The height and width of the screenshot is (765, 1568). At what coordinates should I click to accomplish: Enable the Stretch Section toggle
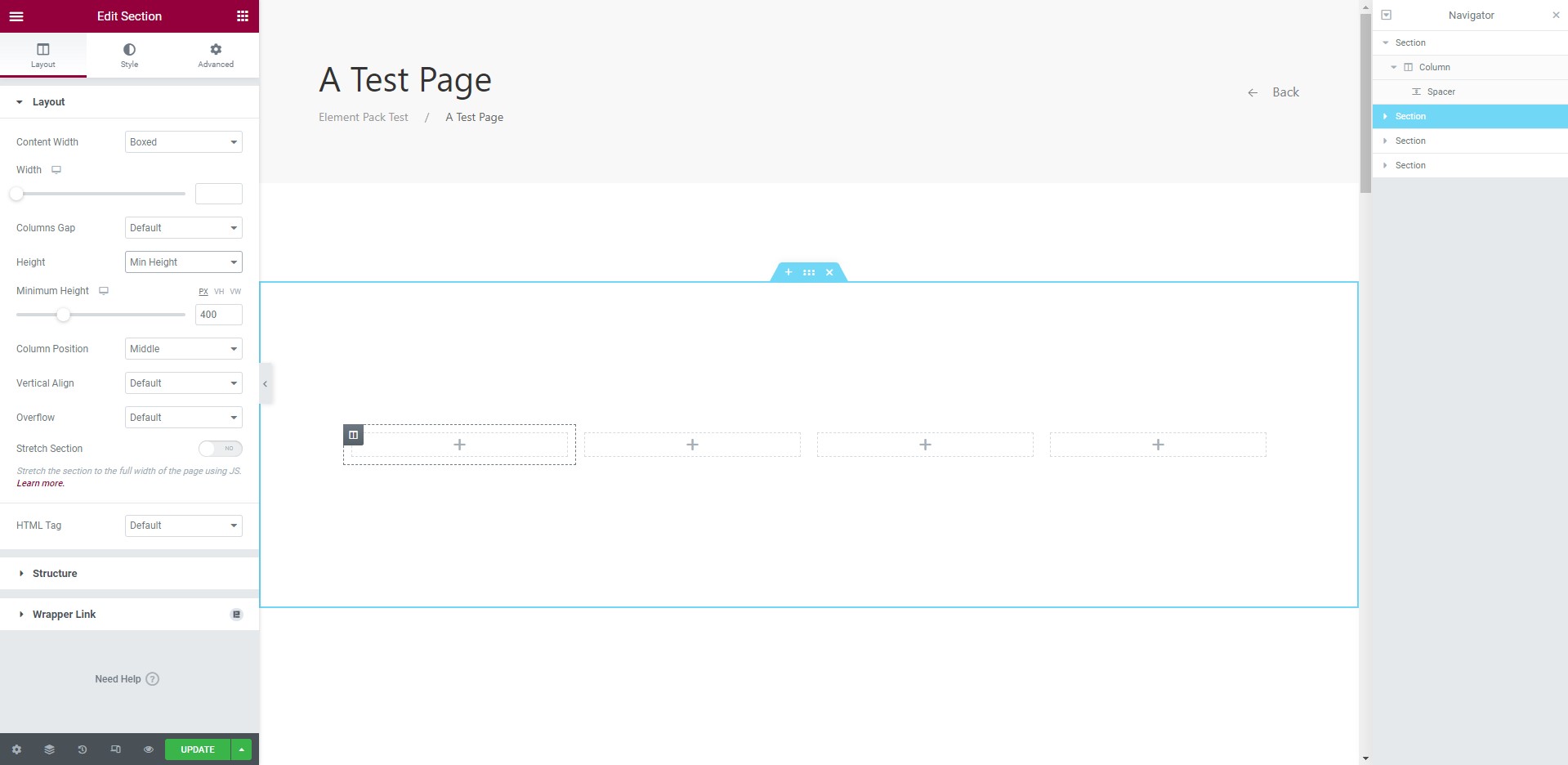point(218,448)
